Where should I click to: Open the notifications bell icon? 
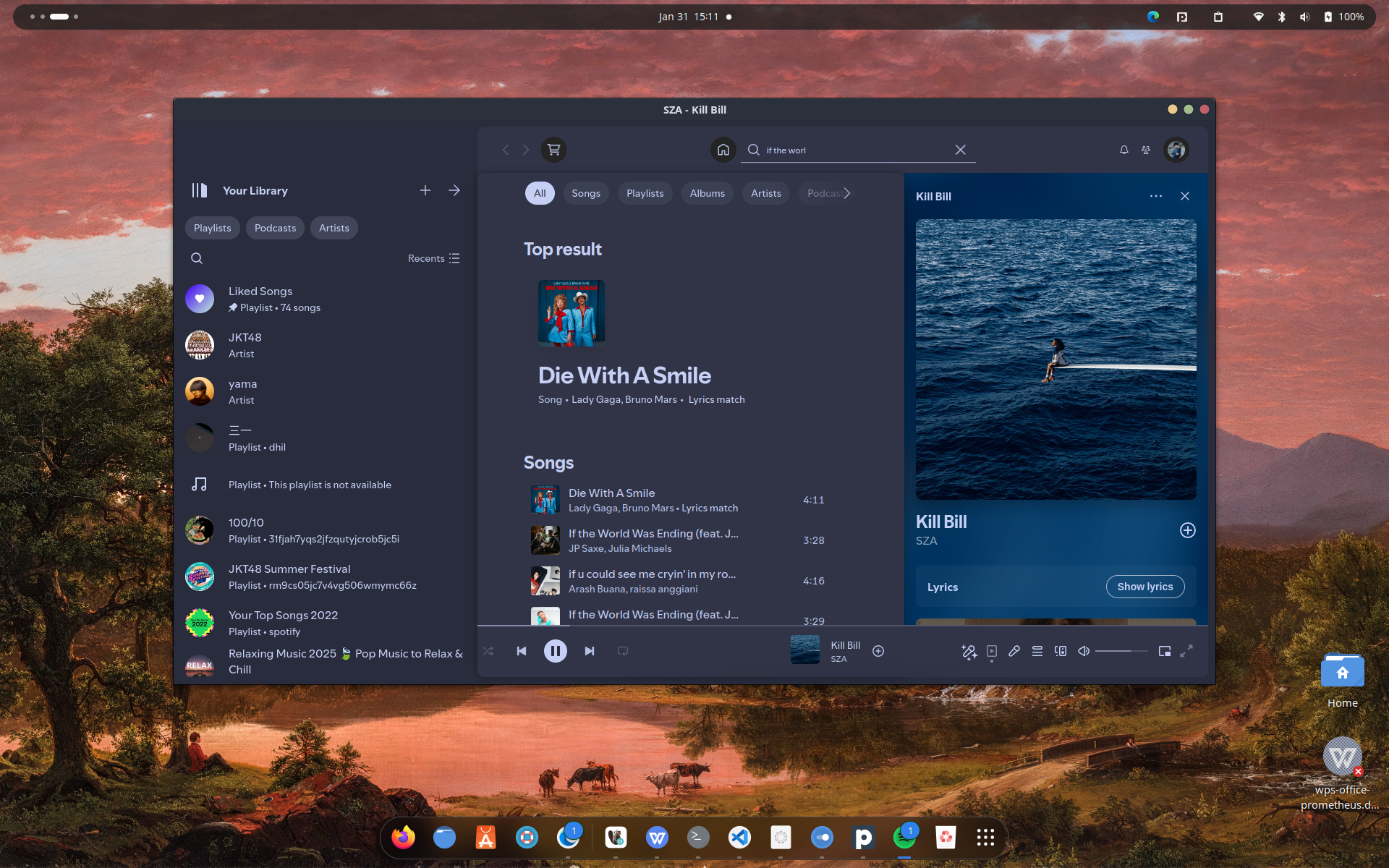point(1124,150)
